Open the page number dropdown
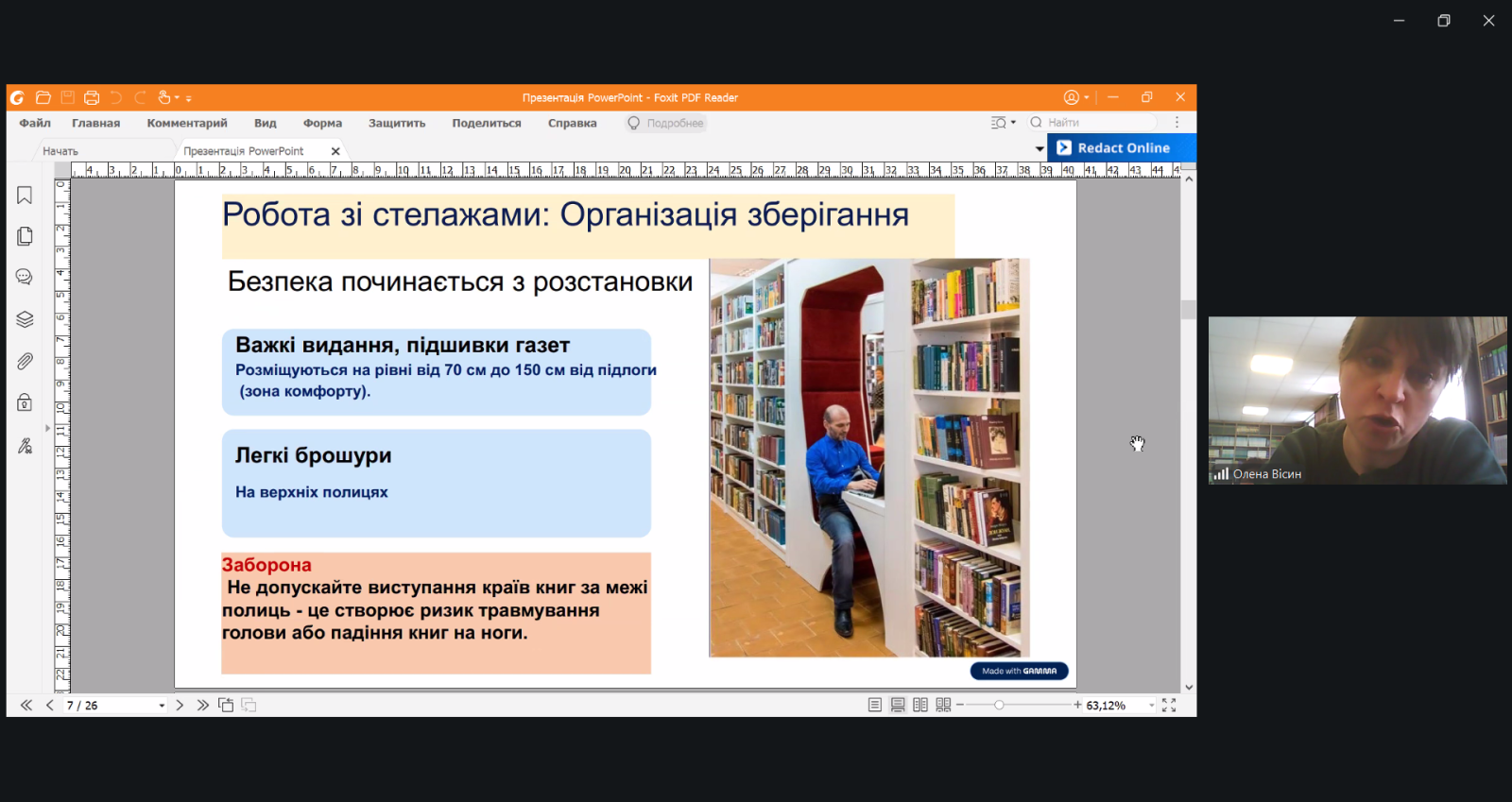1512x802 pixels. 162,706
